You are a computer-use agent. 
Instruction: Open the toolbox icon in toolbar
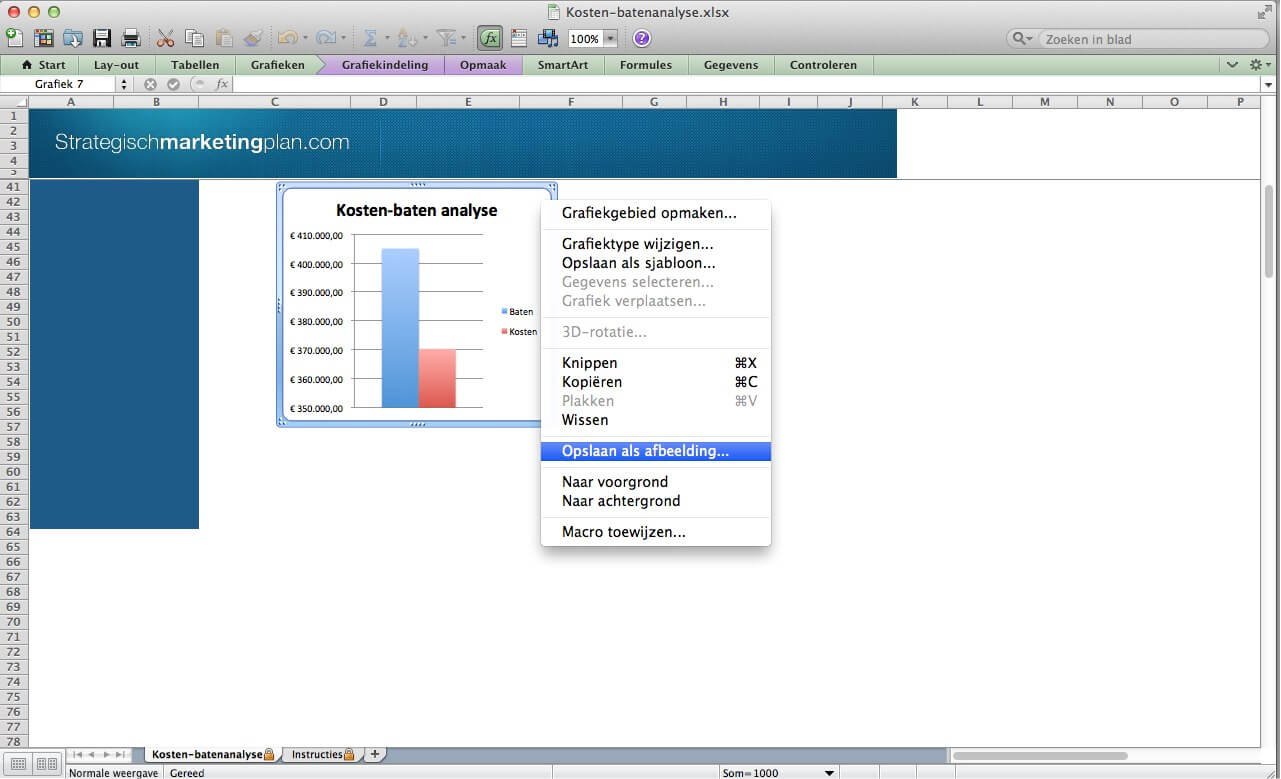point(519,38)
